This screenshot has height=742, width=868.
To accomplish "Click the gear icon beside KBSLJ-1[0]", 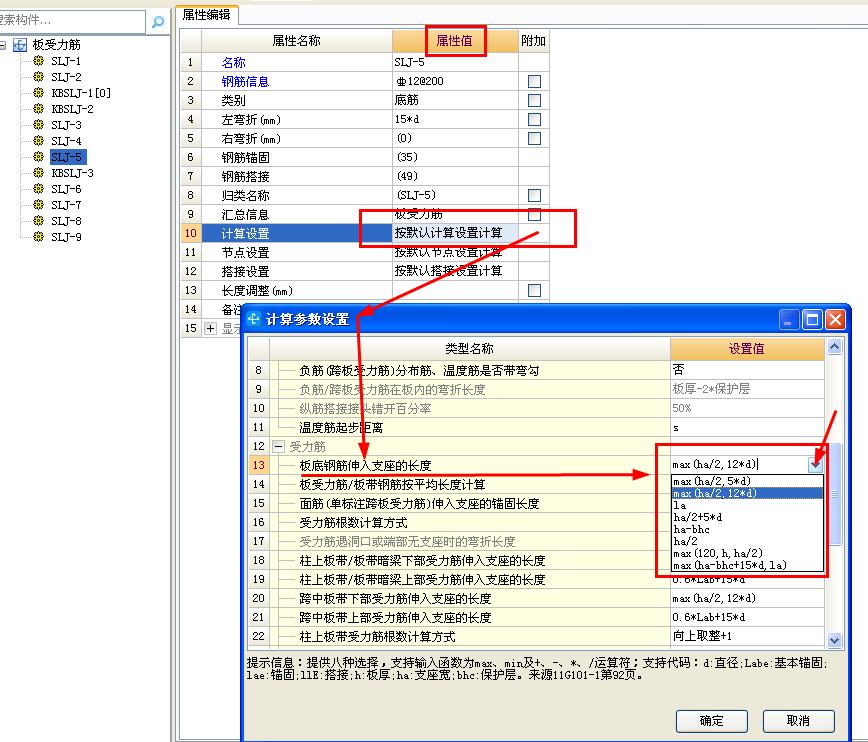I will pyautogui.click(x=38, y=92).
